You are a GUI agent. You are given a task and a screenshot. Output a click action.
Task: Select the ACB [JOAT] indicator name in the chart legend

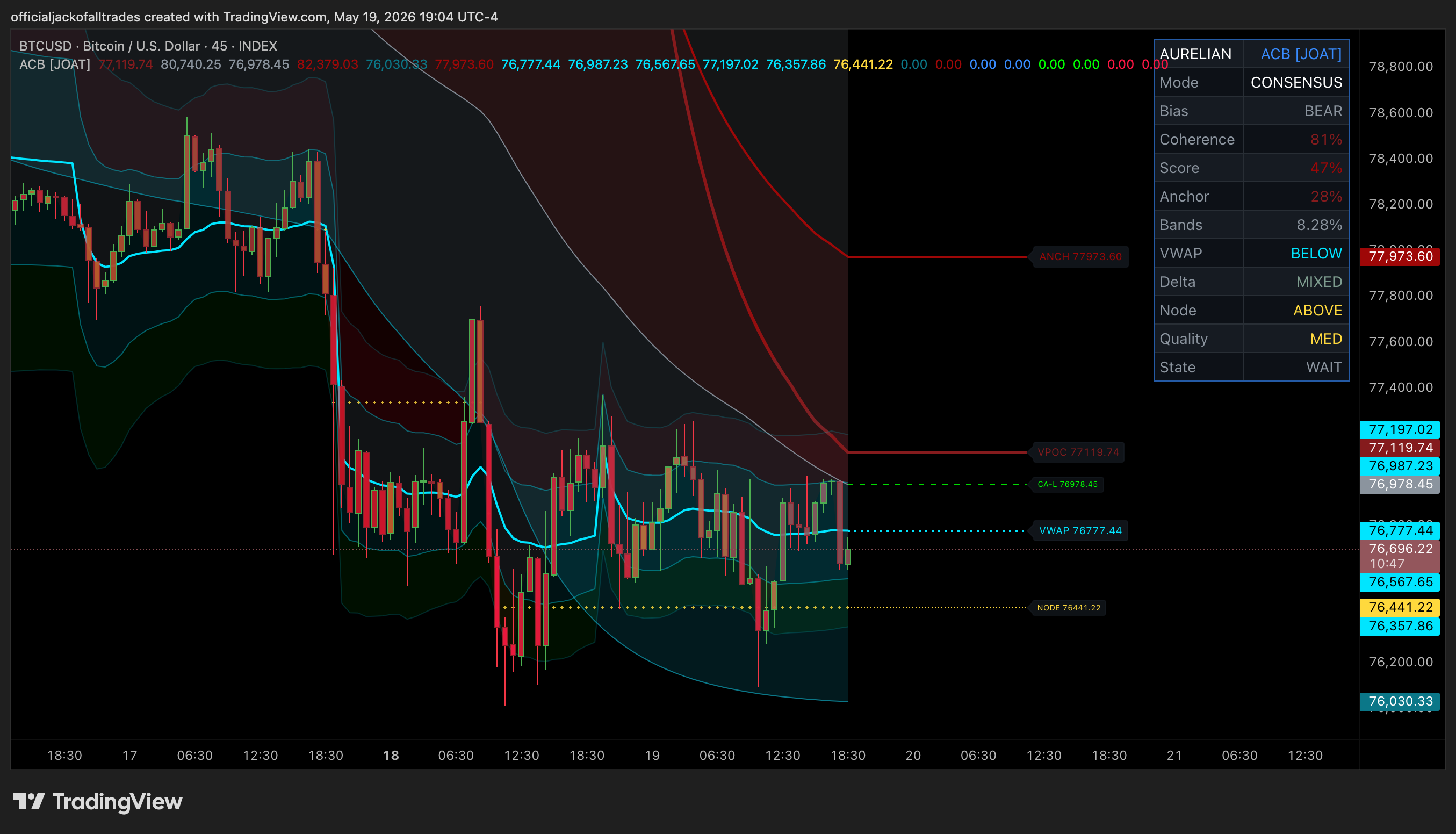pyautogui.click(x=55, y=64)
